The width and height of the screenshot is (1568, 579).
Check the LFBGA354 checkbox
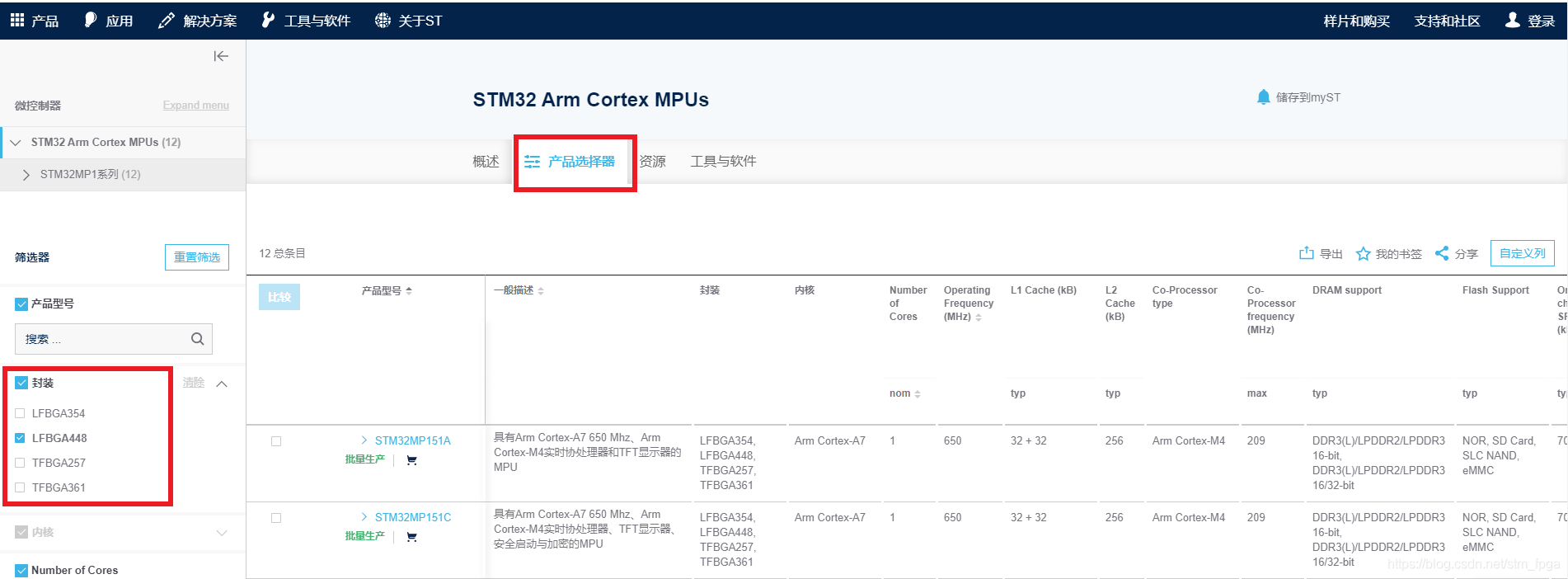click(20, 413)
